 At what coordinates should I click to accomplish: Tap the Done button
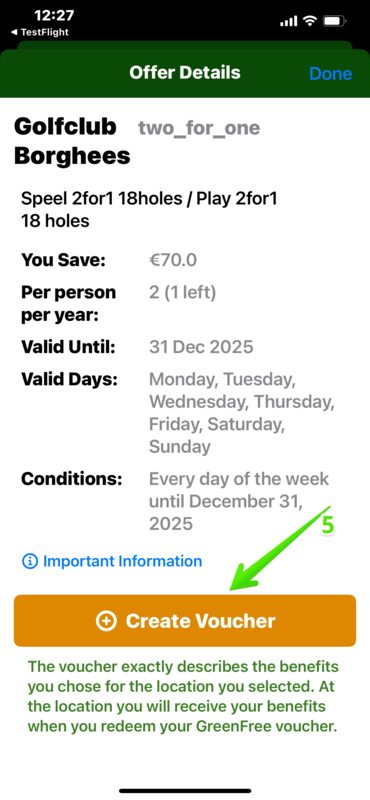click(x=330, y=73)
